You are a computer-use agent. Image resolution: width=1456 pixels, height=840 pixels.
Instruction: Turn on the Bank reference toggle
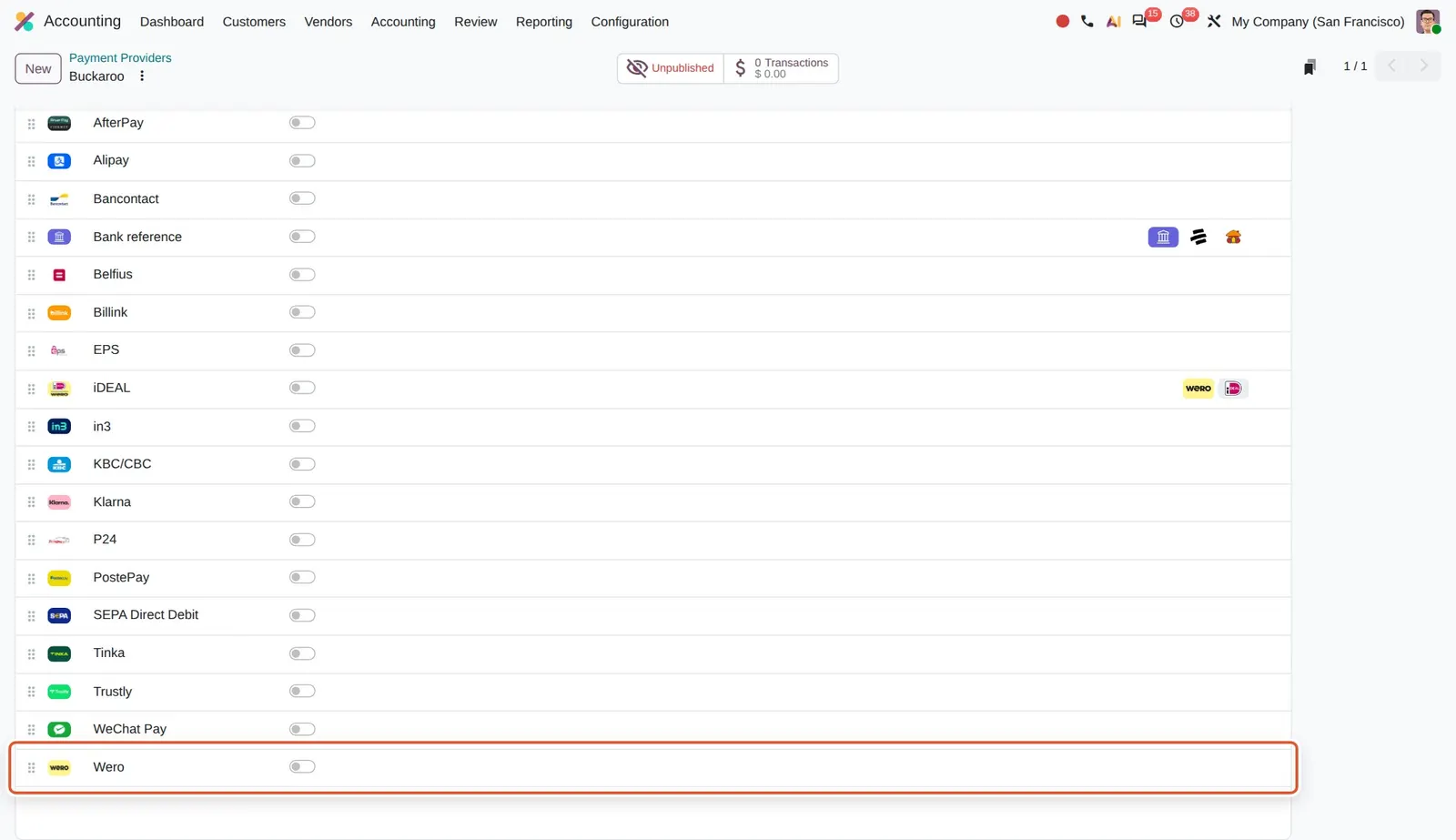(302, 237)
